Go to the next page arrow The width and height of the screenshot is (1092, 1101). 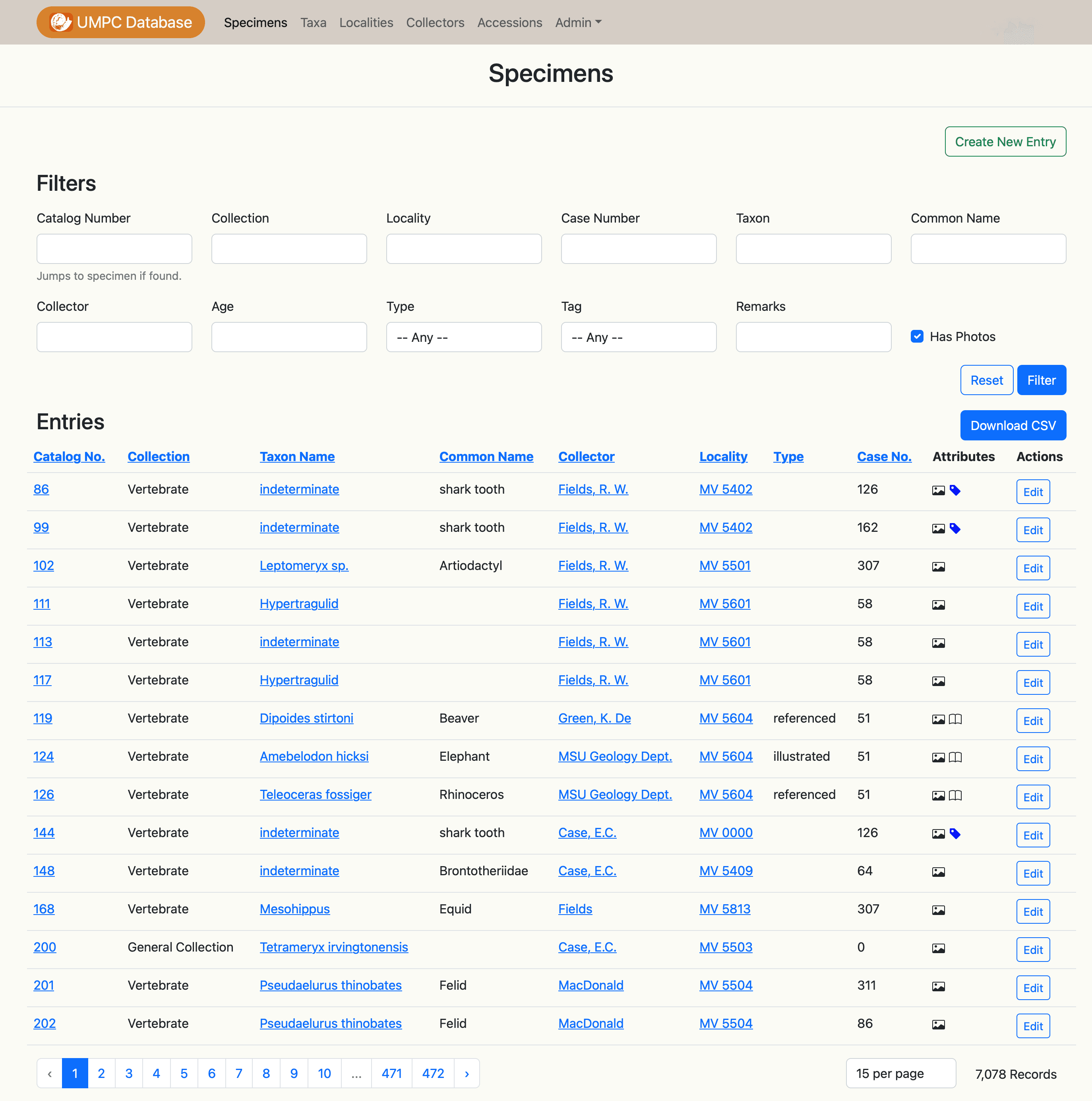click(467, 1074)
